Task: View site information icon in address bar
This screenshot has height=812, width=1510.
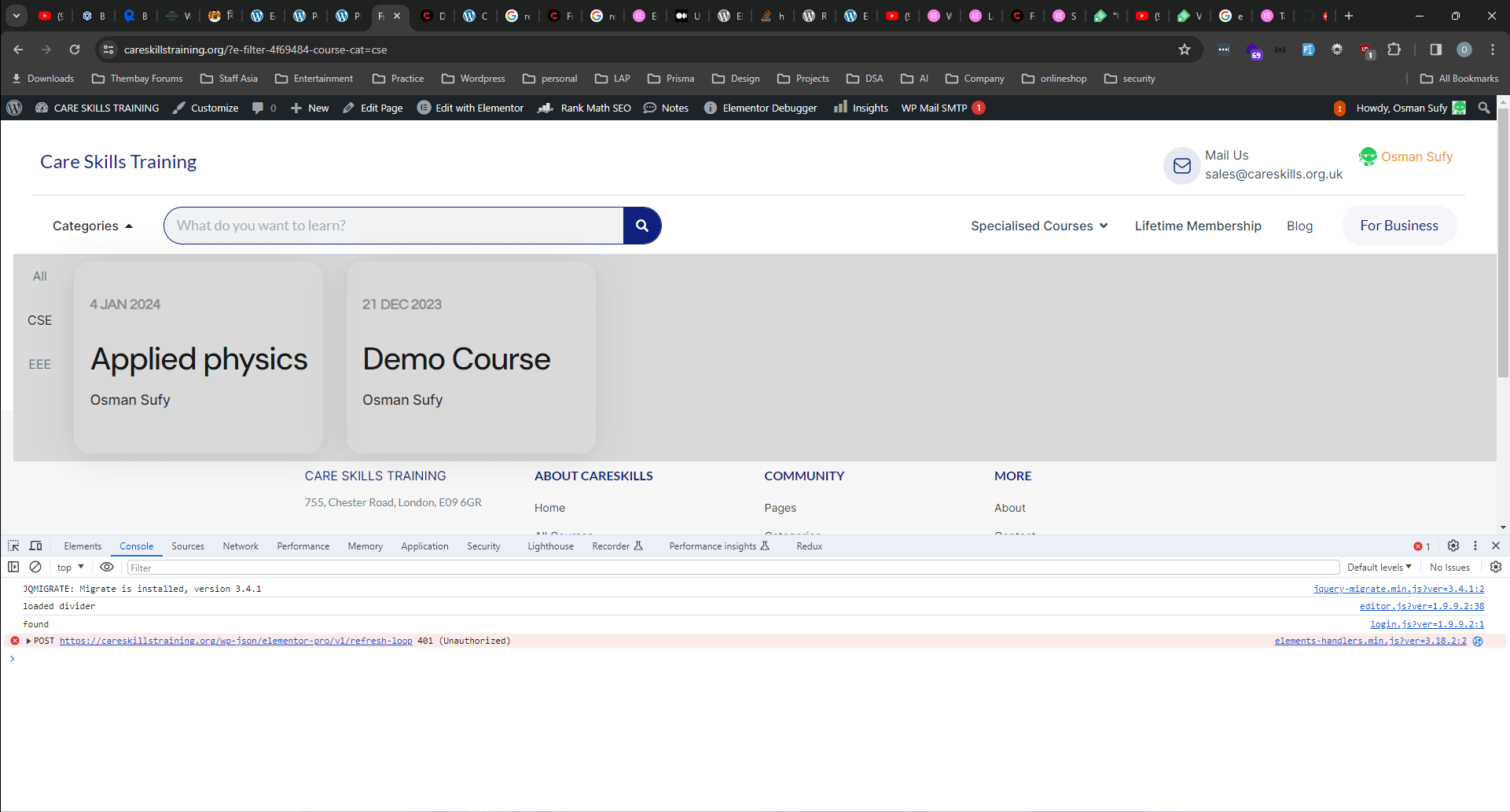Action: point(108,50)
